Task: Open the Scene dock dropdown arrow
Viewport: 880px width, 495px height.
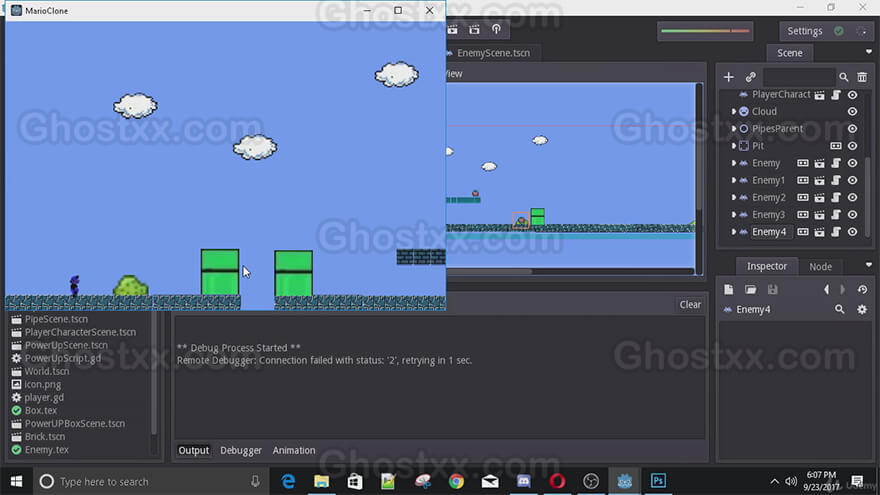Action: [x=869, y=52]
